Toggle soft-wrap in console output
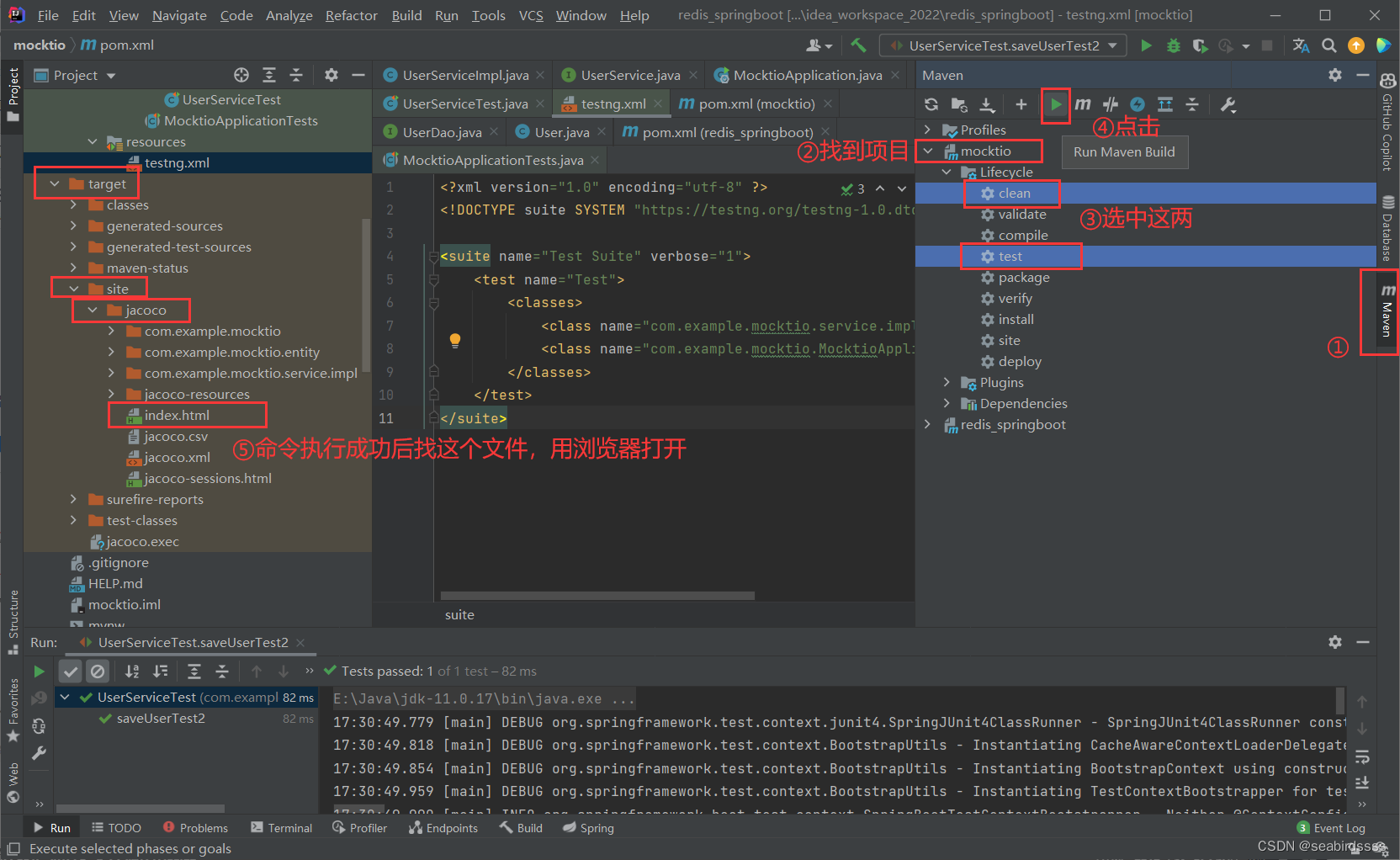1400x860 pixels. [1362, 756]
